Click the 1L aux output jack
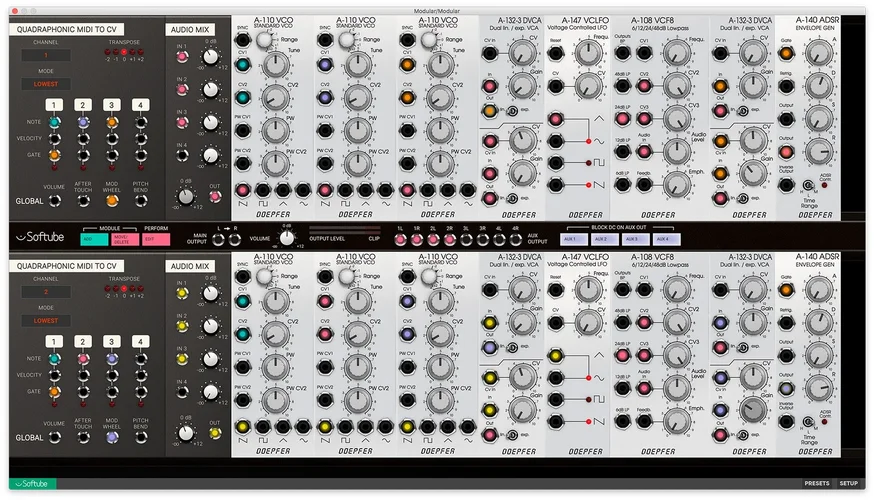874x500 pixels. point(400,239)
